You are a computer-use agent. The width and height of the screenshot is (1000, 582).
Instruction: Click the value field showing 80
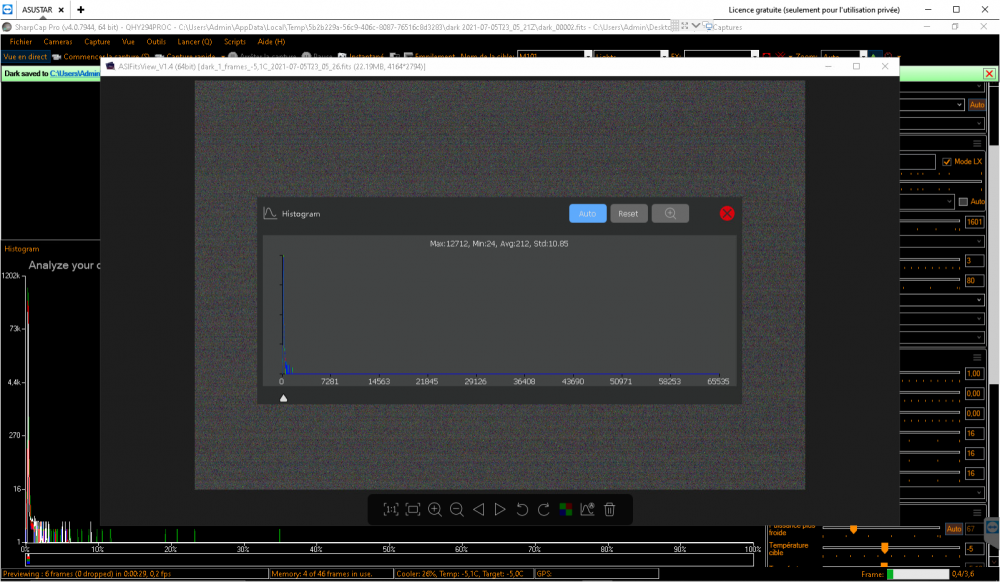pos(974,280)
